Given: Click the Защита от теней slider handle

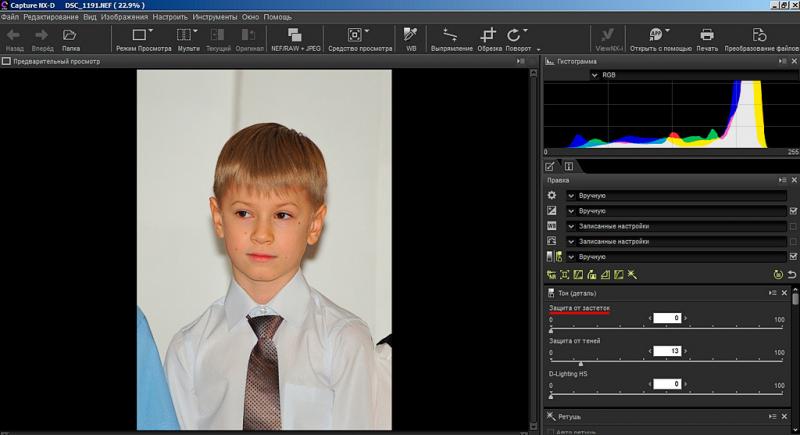Looking at the screenshot, I should (581, 363).
